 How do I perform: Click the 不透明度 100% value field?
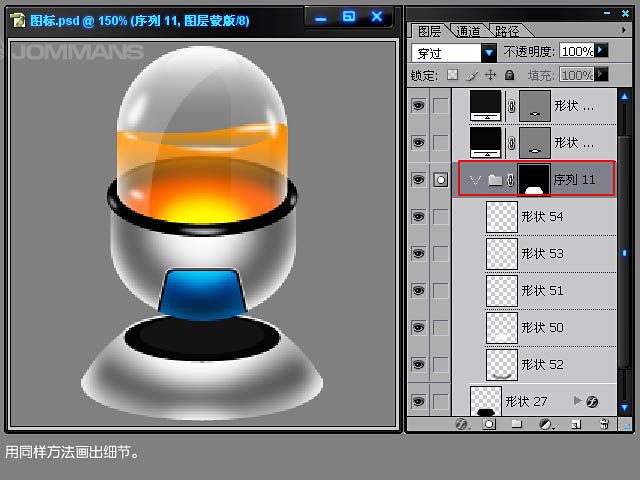(577, 51)
